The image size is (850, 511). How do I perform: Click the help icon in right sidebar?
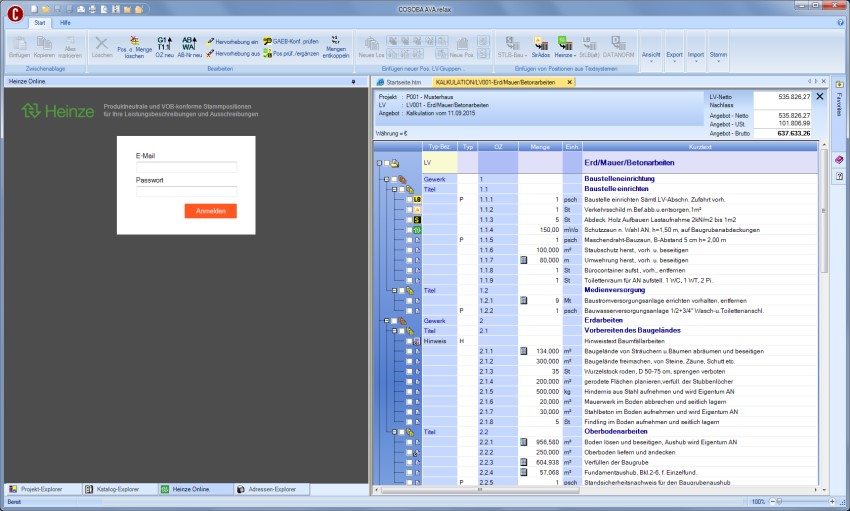tap(839, 177)
